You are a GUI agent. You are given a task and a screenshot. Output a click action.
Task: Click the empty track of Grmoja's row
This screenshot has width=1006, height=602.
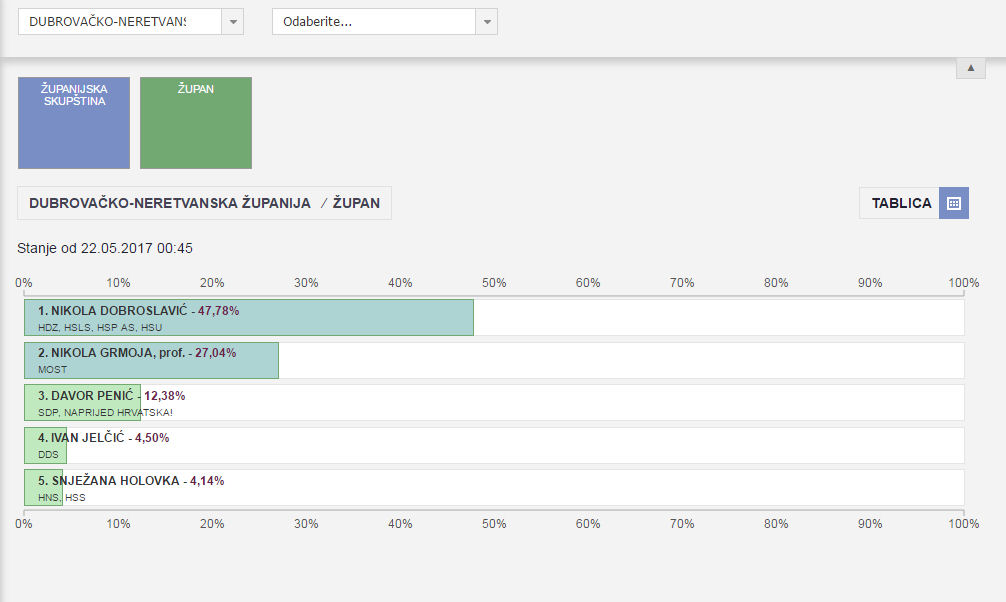[620, 361]
